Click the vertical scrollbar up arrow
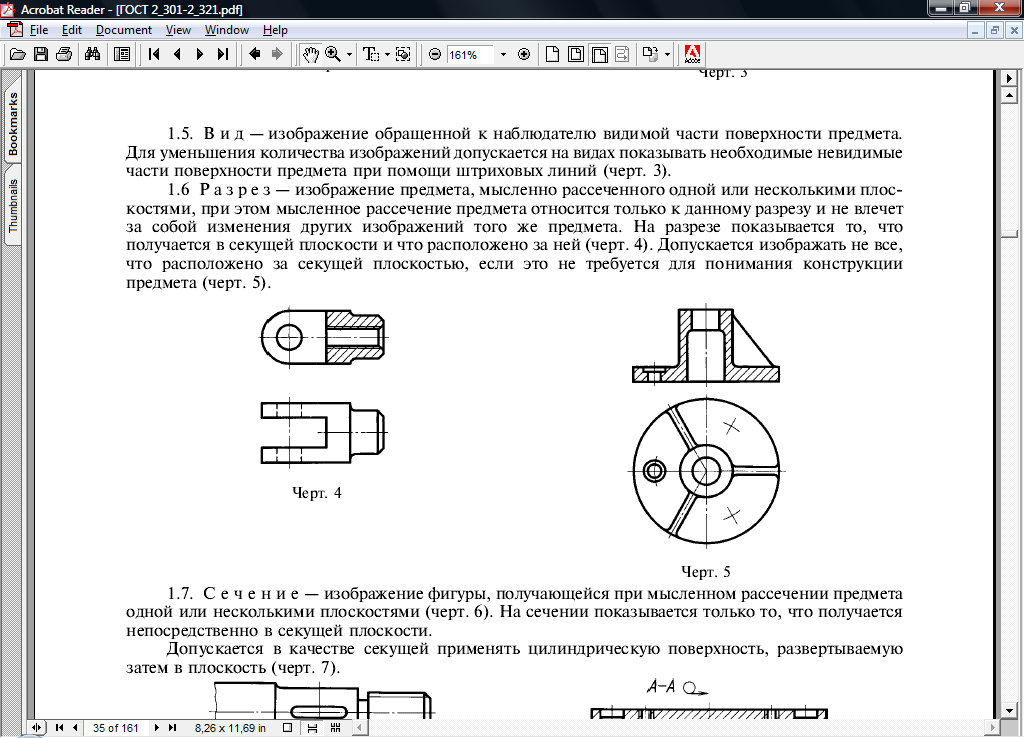Viewport: 1024px width, 738px height. (1009, 96)
